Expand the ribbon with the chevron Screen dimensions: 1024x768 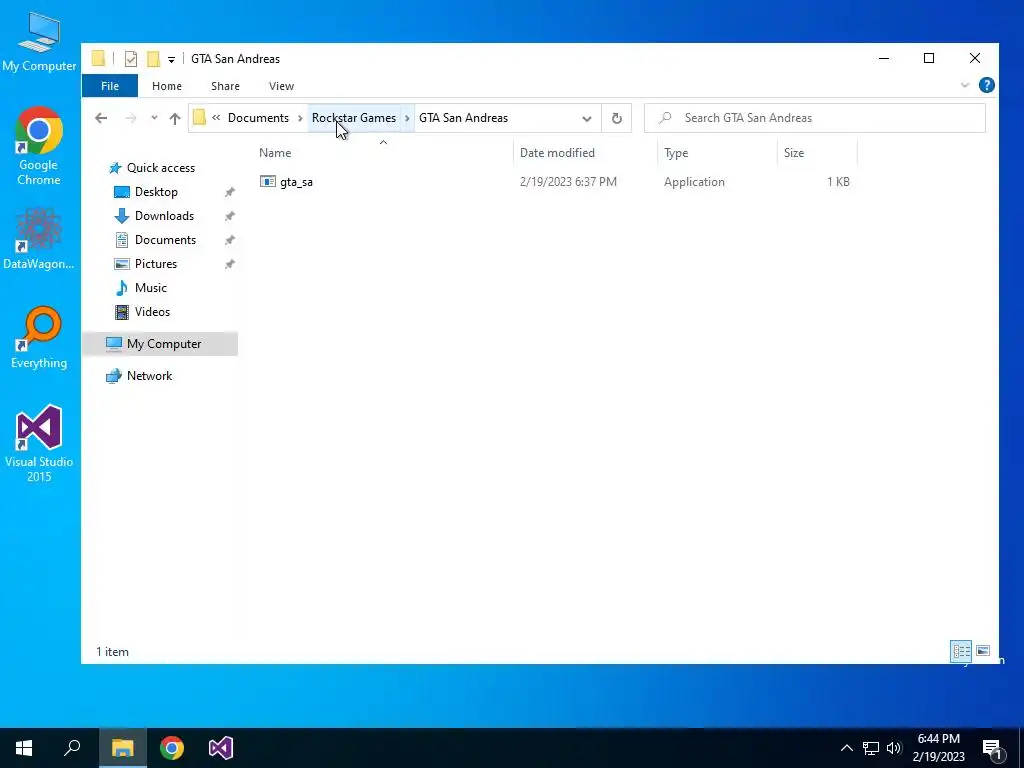click(965, 85)
